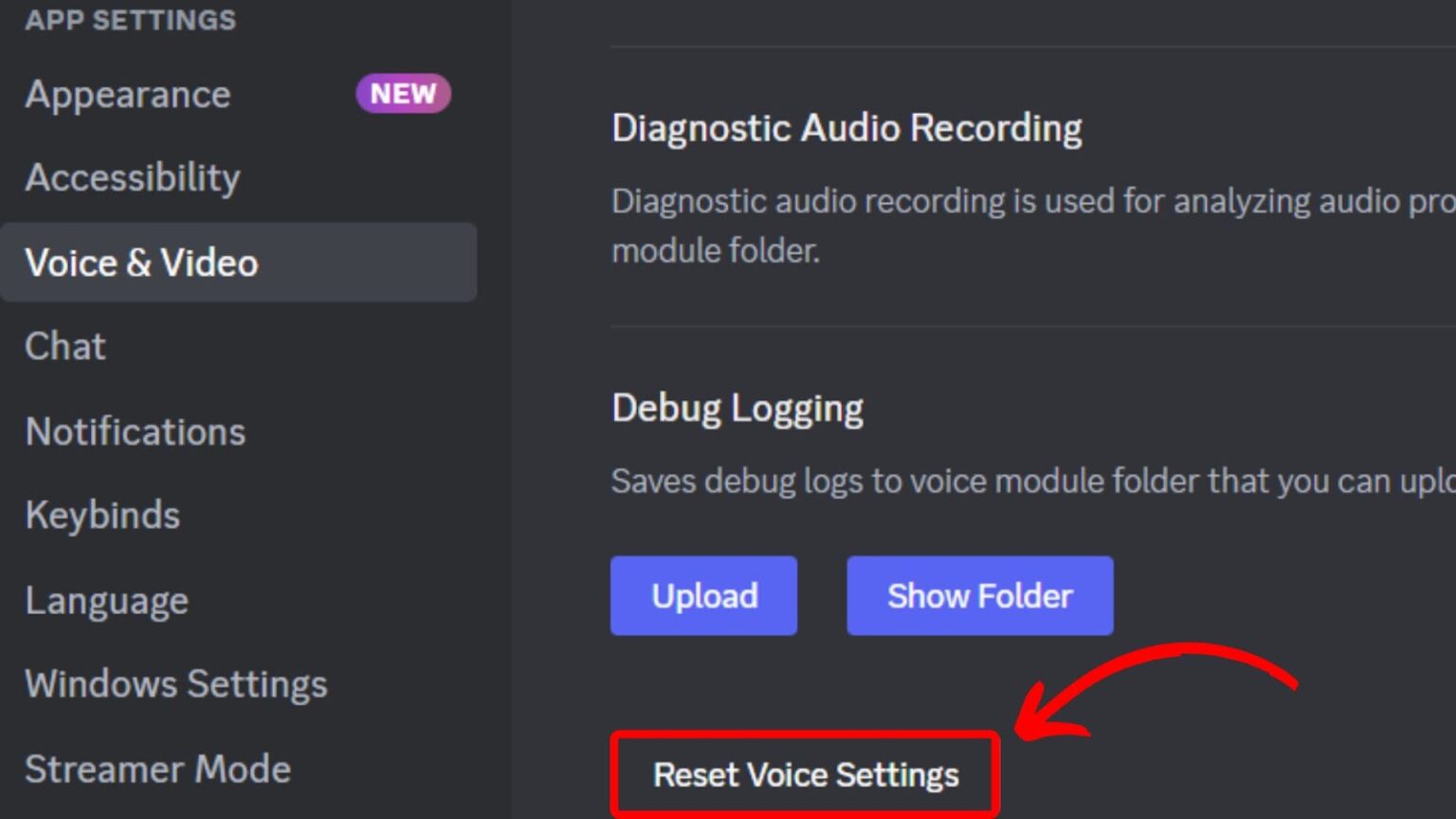Open the Keybinds settings page
This screenshot has height=819, width=1456.
coord(102,516)
